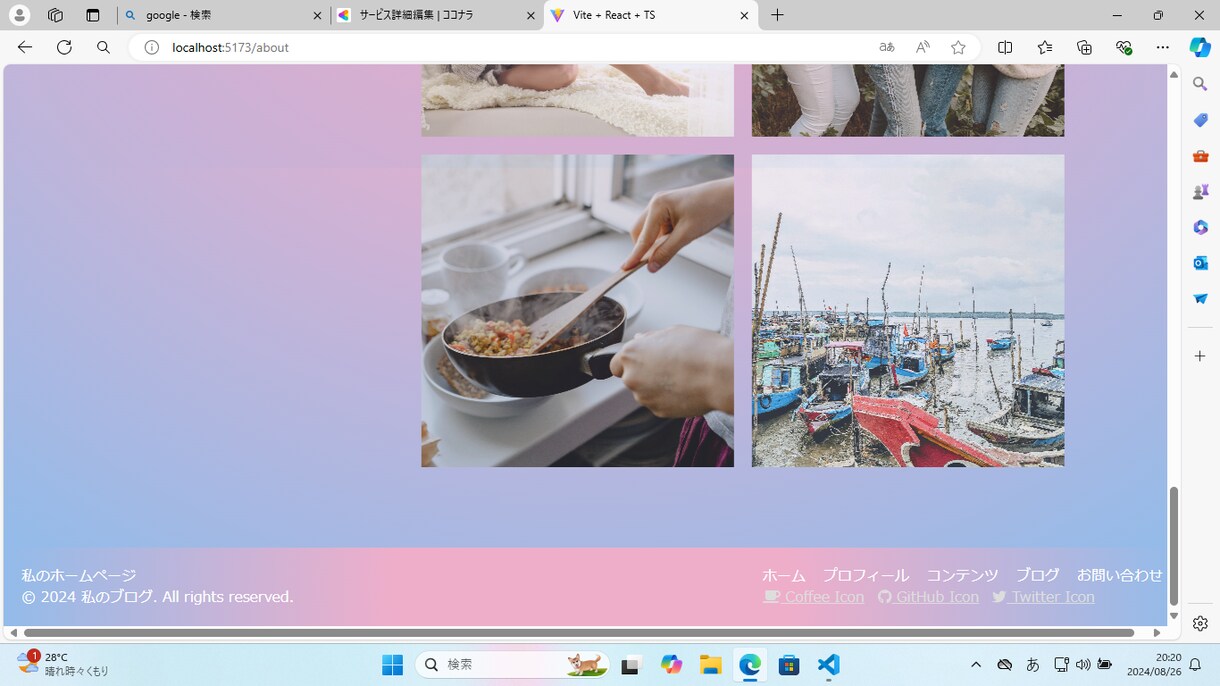
Task: View site information icon in address bar
Action: (152, 47)
